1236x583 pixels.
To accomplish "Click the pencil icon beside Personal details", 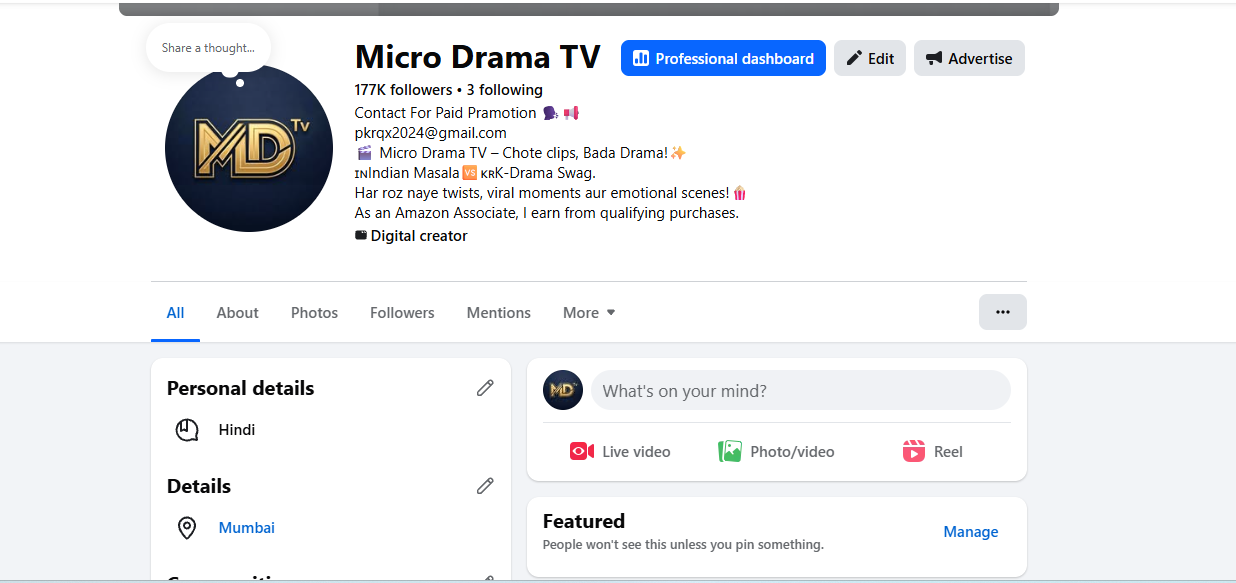I will 485,388.
